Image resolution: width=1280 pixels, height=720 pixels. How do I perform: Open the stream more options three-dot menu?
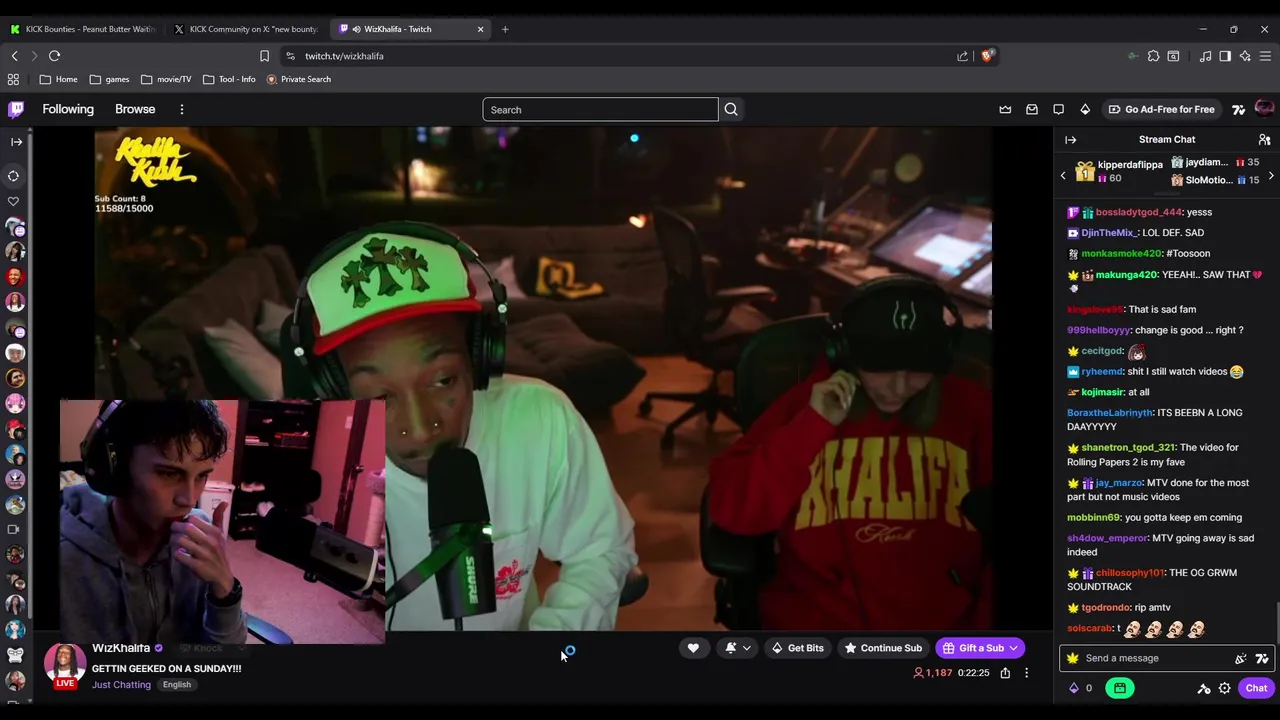(1026, 673)
